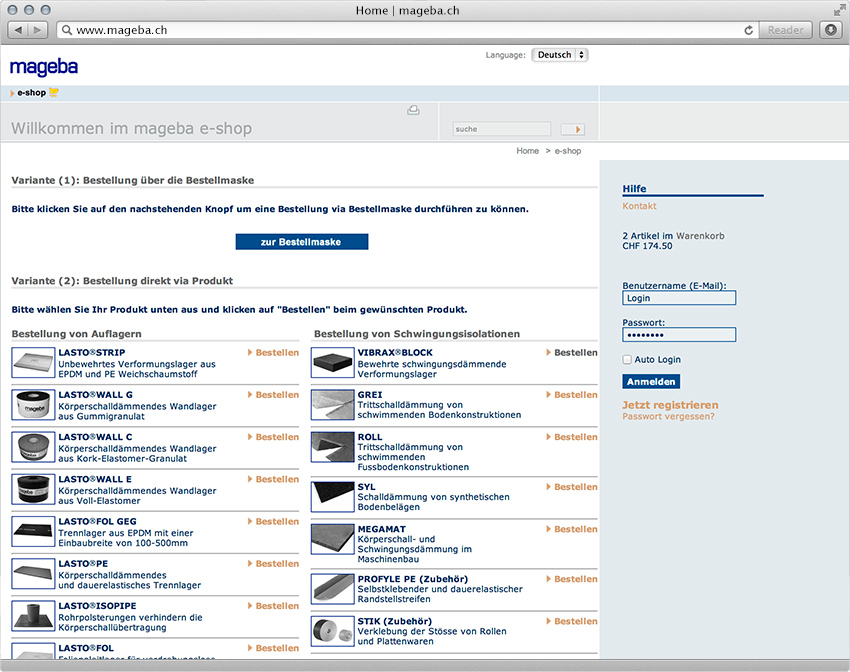Open the LASTO®ISOPIPE product thumbnail
This screenshot has width=850, height=672.
[33, 616]
